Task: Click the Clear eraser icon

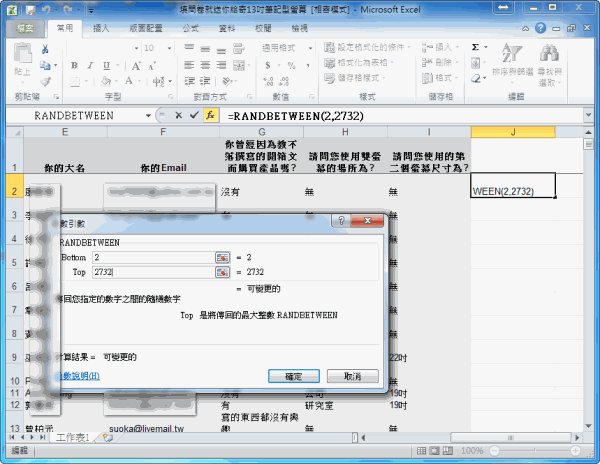Action: (x=476, y=78)
